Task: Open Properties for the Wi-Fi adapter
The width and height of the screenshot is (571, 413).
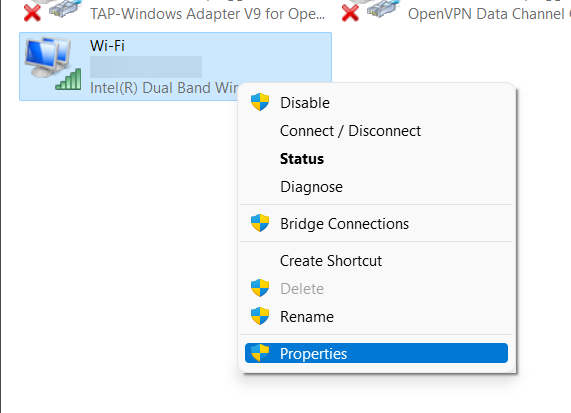Action: pyautogui.click(x=377, y=353)
